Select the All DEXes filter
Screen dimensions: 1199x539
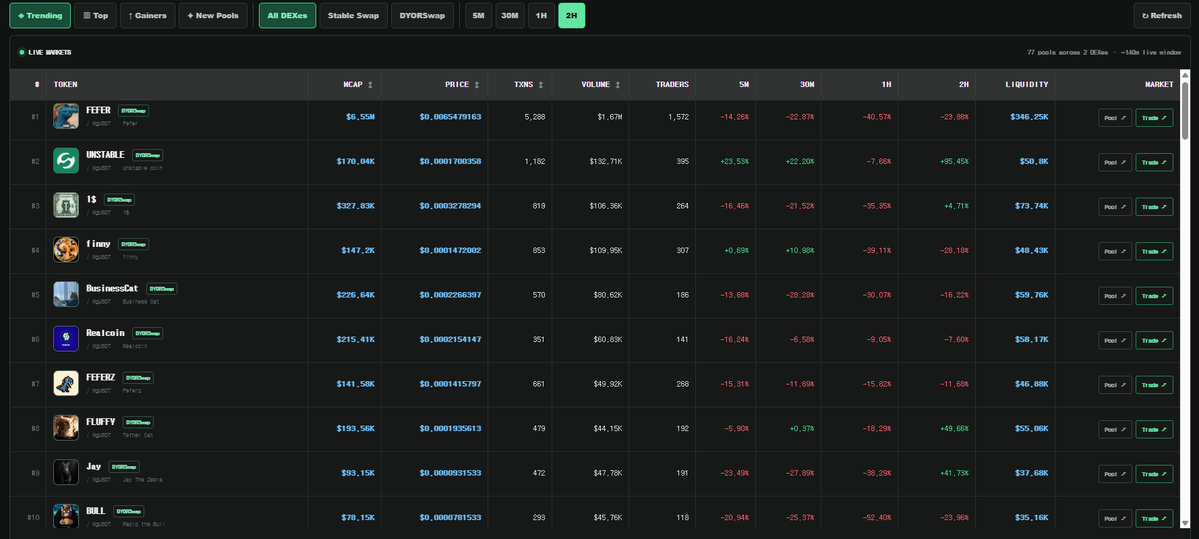[288, 15]
